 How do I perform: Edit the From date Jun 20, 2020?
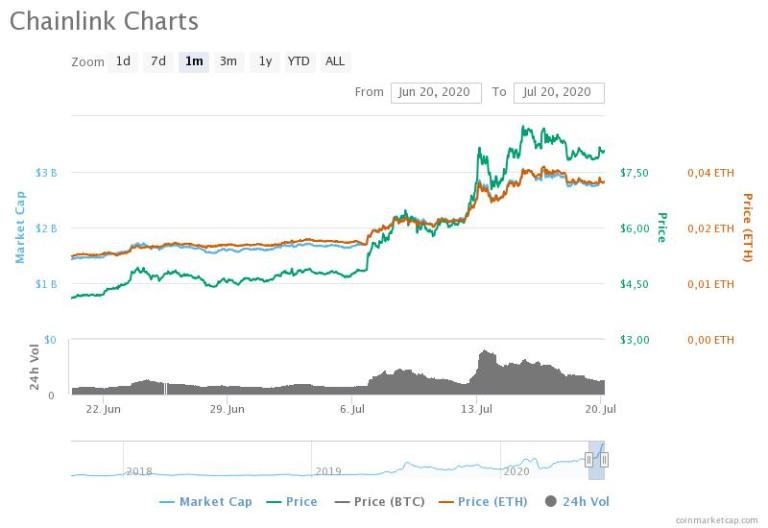tap(436, 93)
